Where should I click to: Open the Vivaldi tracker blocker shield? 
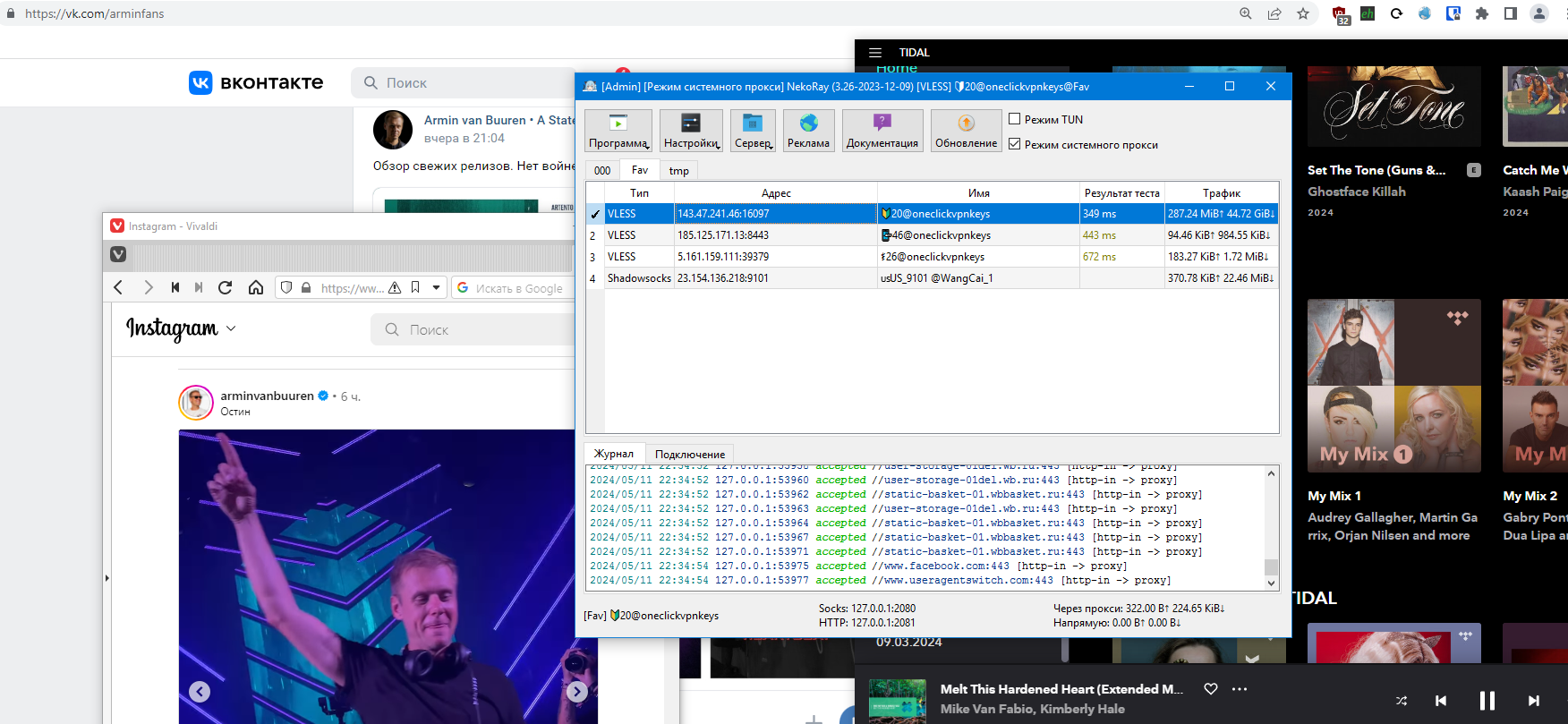pos(286,287)
